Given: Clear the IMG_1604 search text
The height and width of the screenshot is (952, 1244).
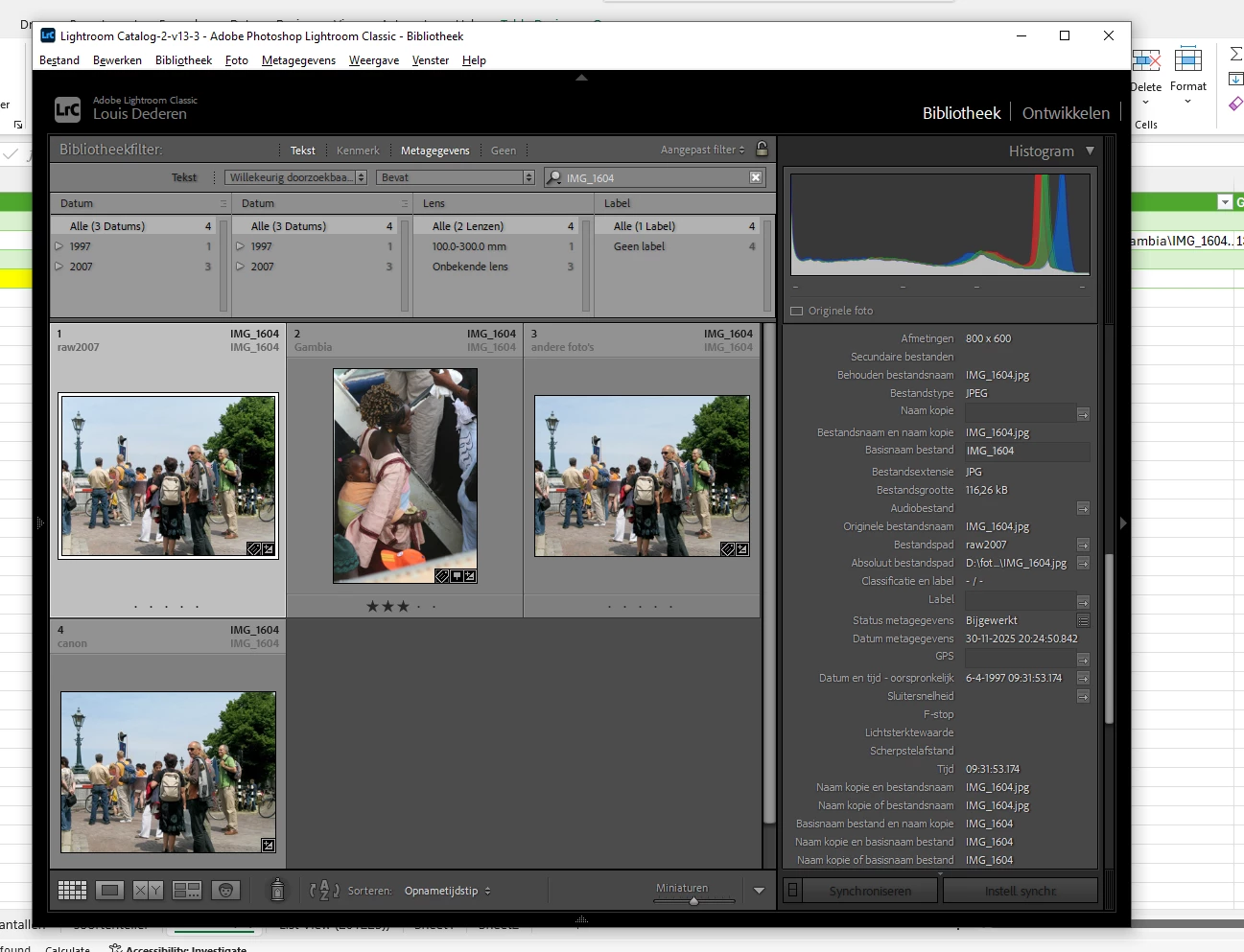Looking at the screenshot, I should pyautogui.click(x=756, y=177).
